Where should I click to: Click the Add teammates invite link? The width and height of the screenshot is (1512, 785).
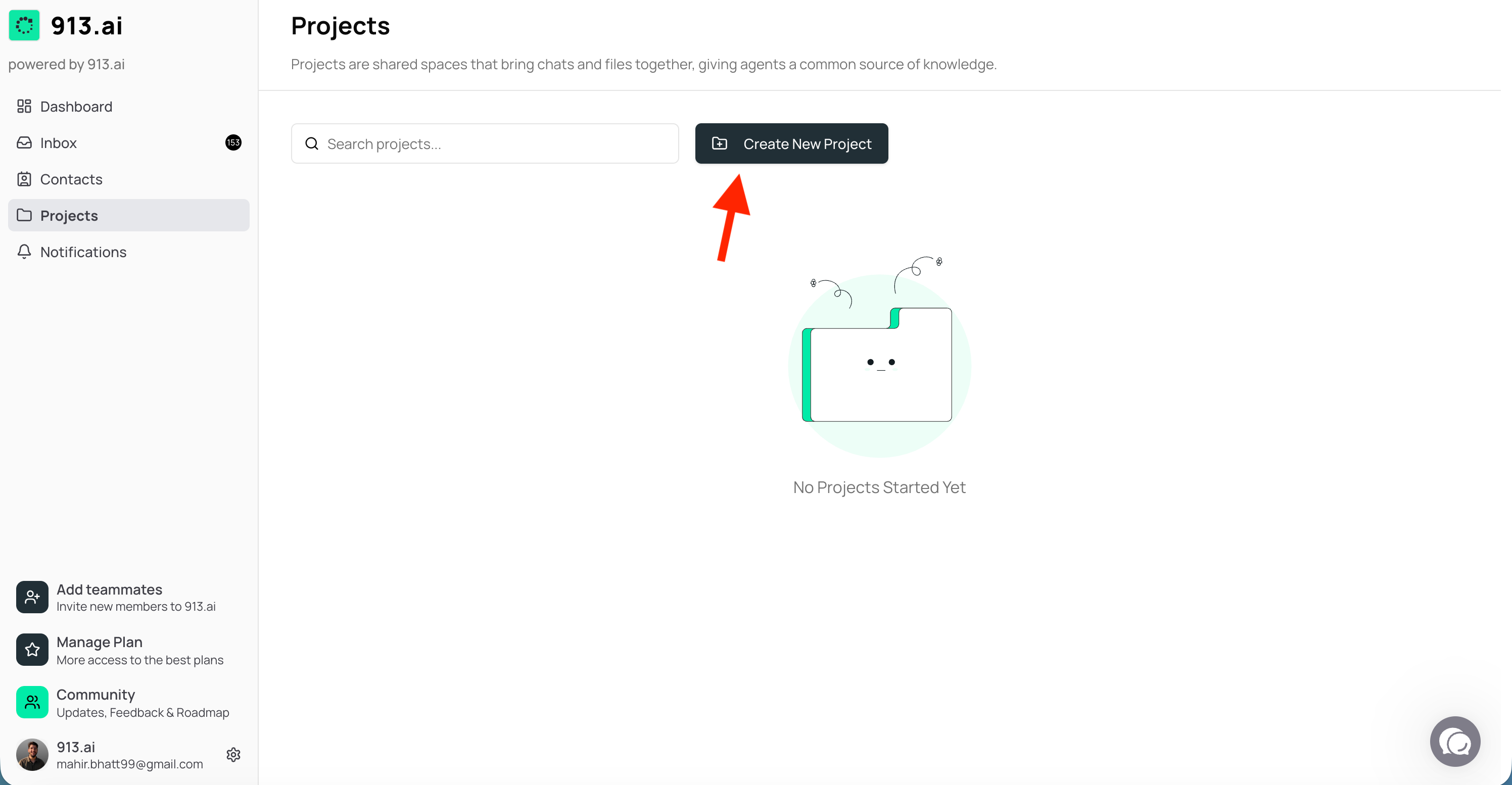135,597
